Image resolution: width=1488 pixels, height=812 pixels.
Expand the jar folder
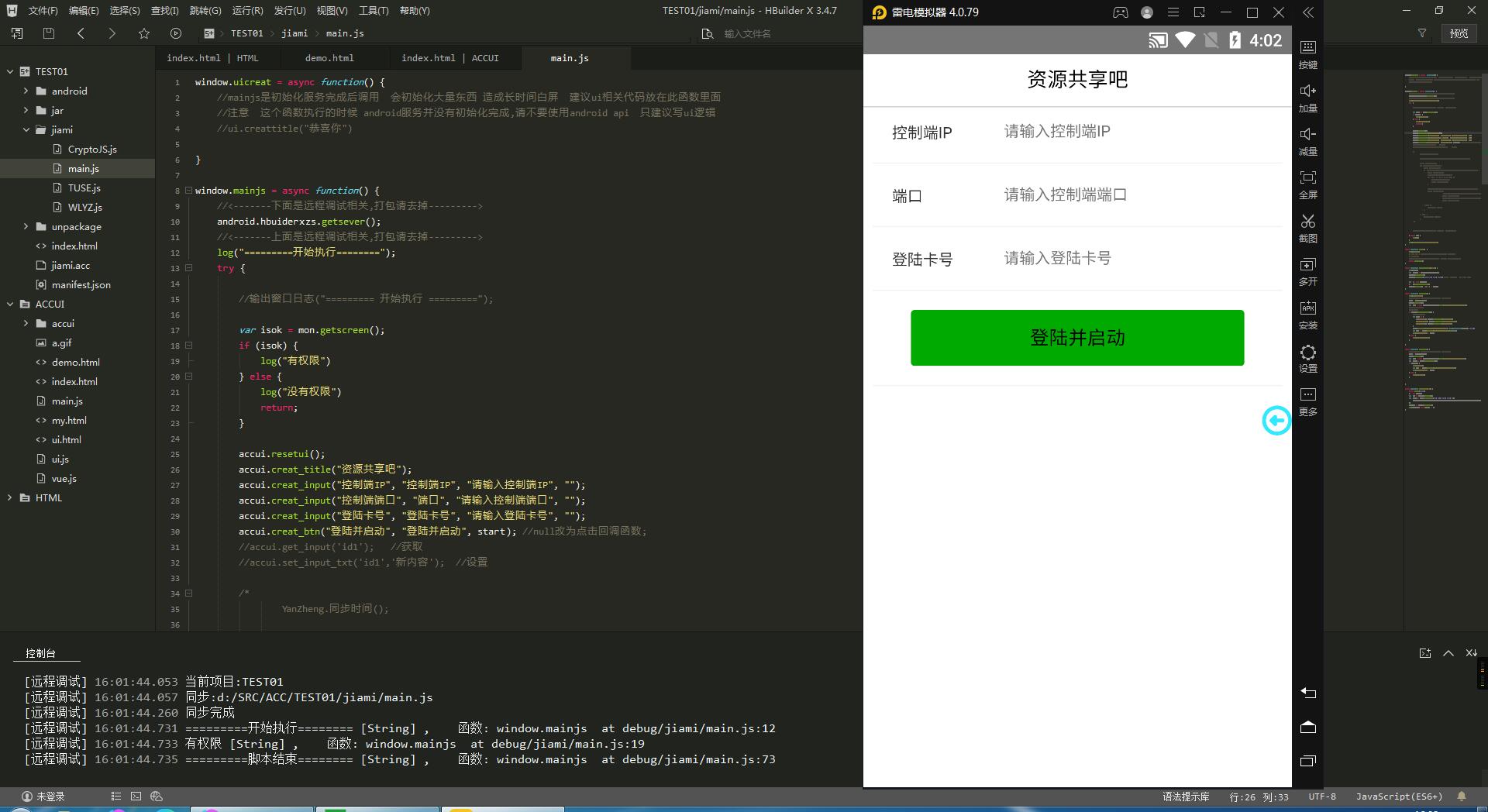(26, 110)
